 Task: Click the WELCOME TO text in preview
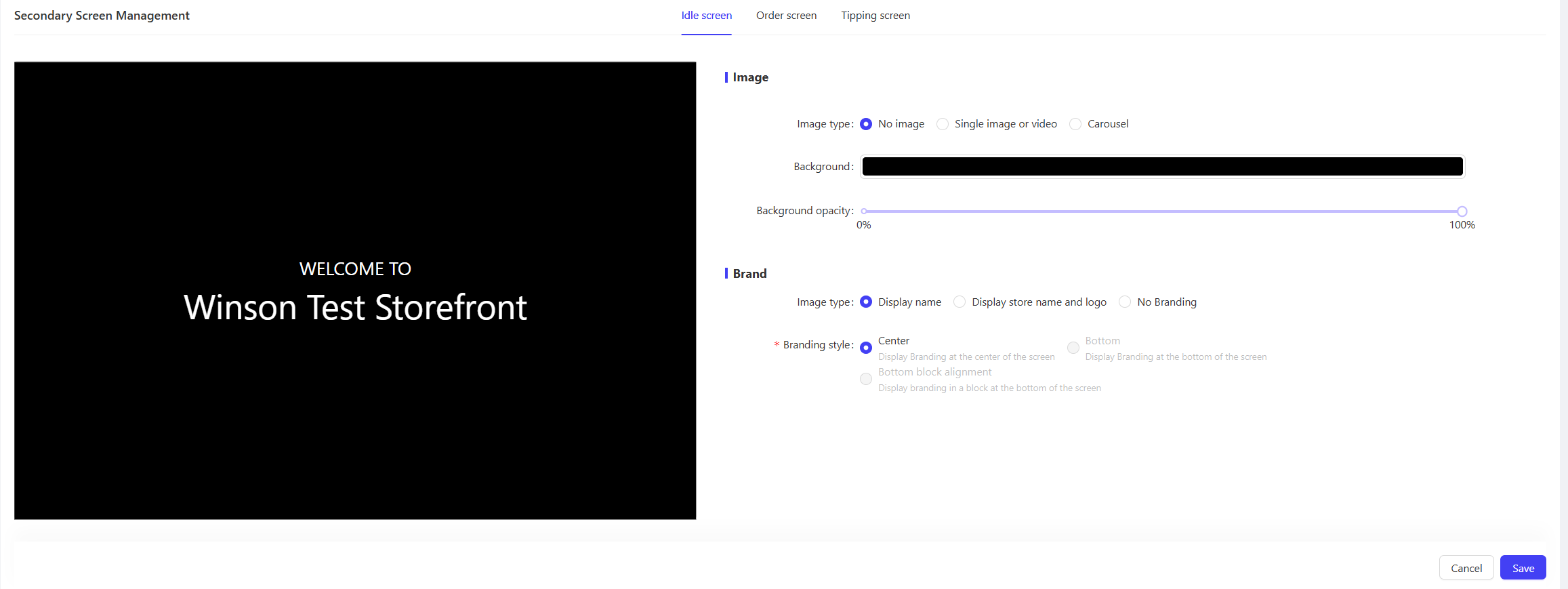[x=355, y=269]
